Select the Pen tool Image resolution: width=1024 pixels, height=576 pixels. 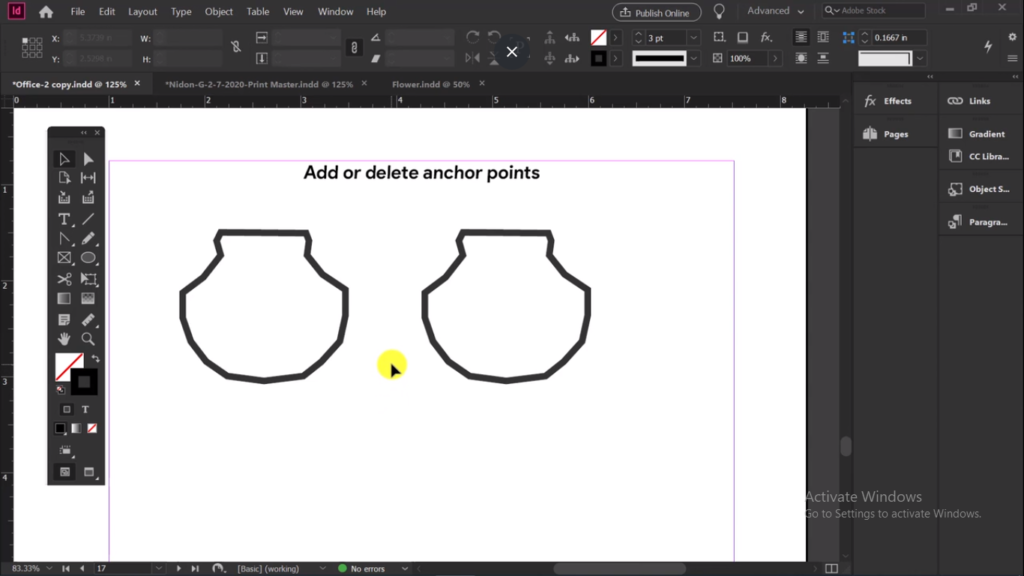64,238
